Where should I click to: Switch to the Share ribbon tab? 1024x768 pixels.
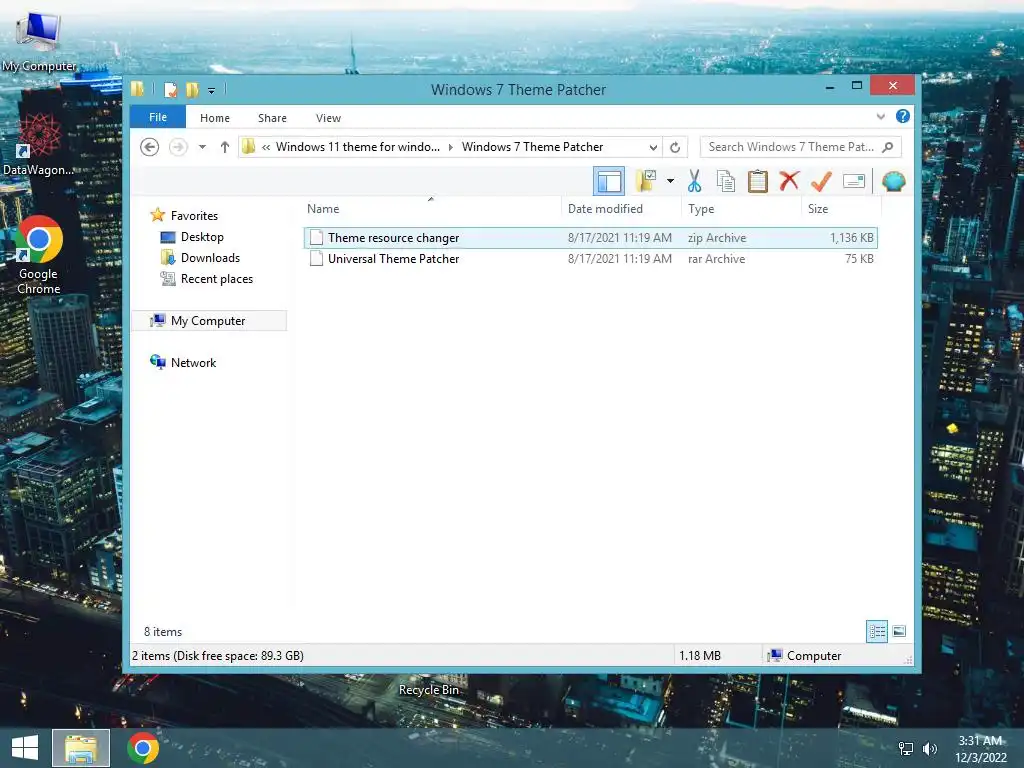[272, 118]
